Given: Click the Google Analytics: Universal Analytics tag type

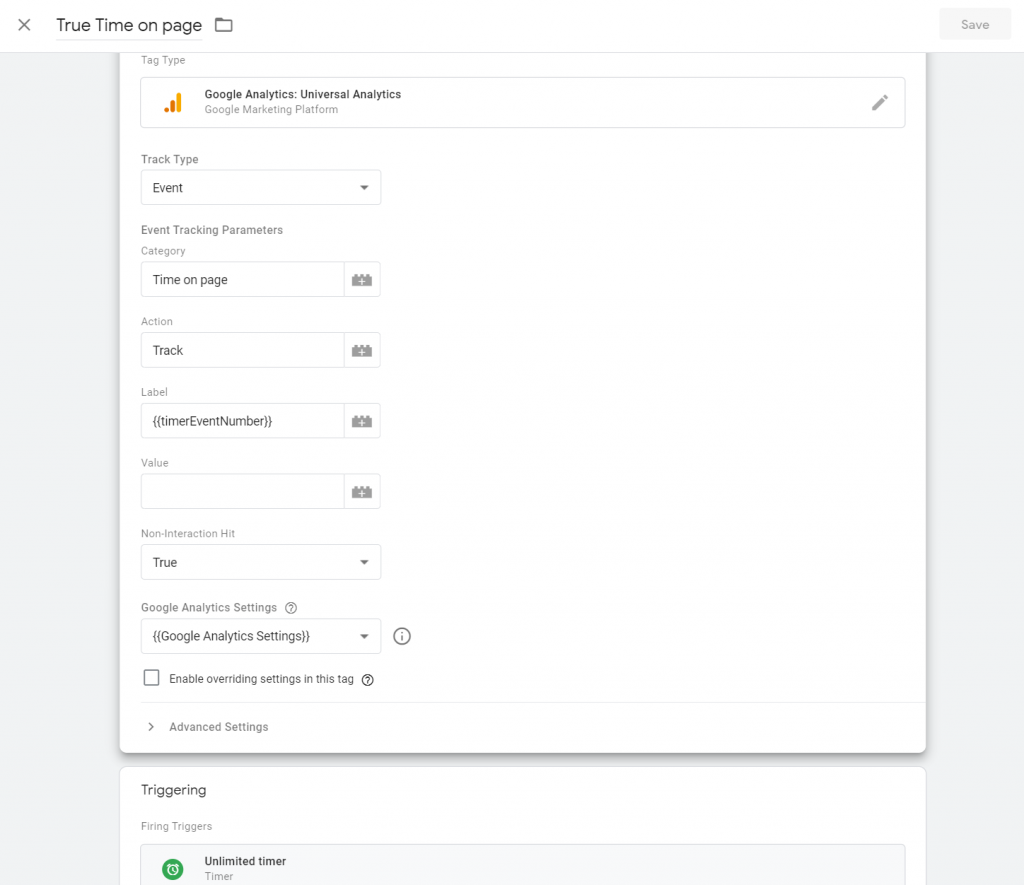Looking at the screenshot, I should (x=522, y=103).
